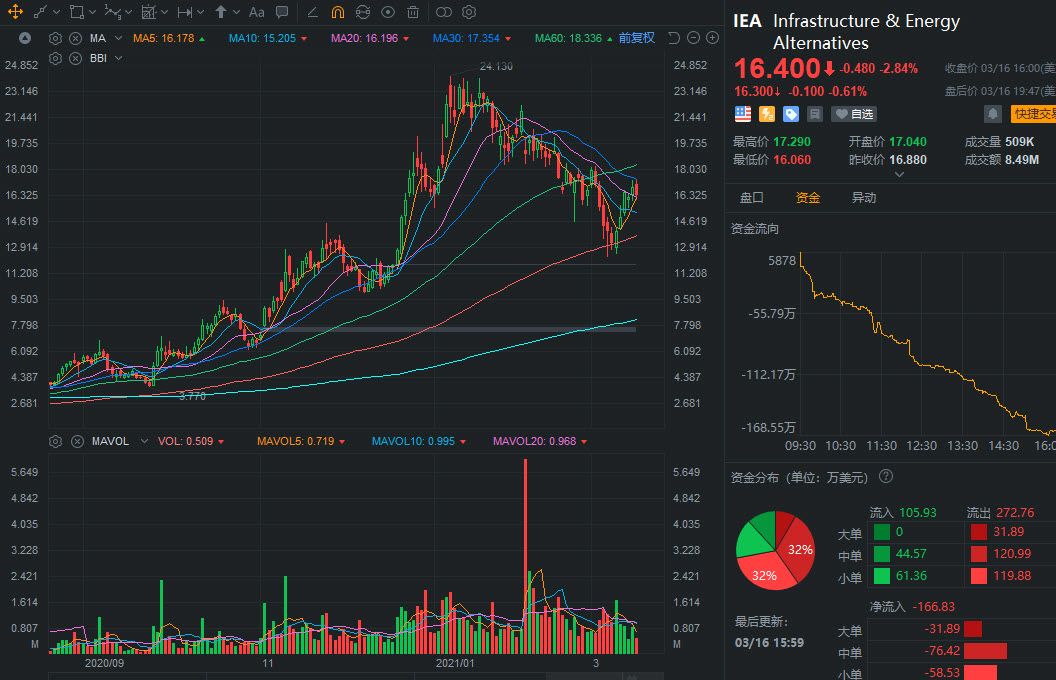Screen dimensions: 1056x680
Task: Zoom out chart with minus circle
Action: click(693, 38)
